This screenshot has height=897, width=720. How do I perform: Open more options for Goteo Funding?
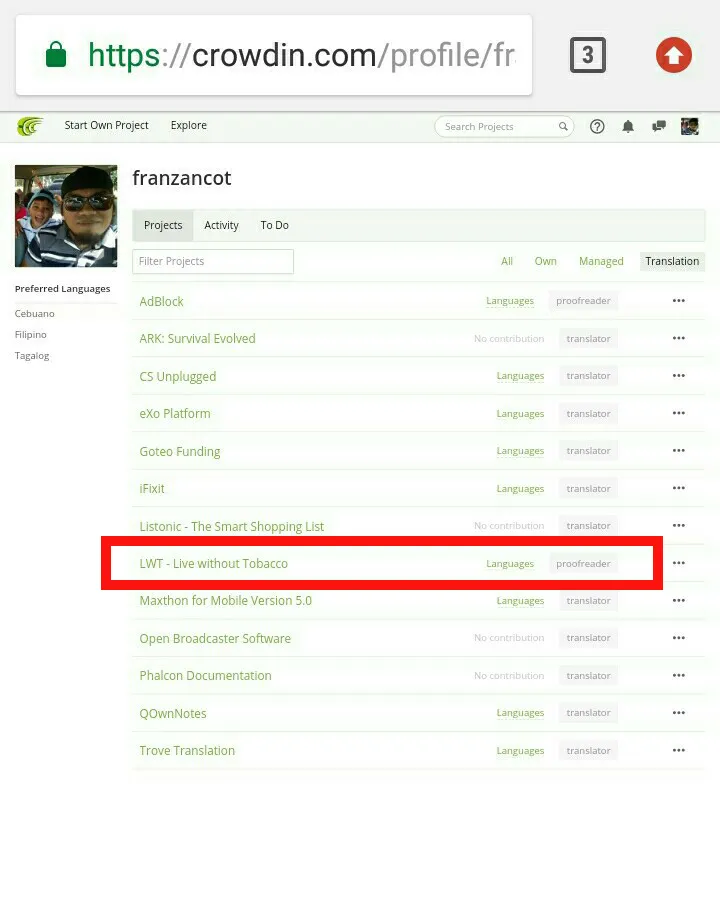pos(679,450)
